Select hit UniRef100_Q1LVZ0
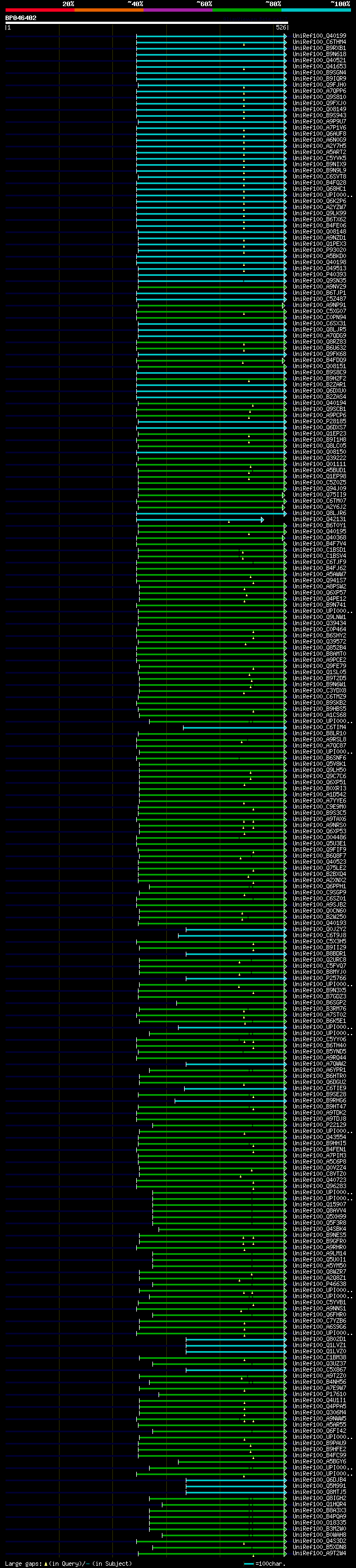 coord(319,1351)
